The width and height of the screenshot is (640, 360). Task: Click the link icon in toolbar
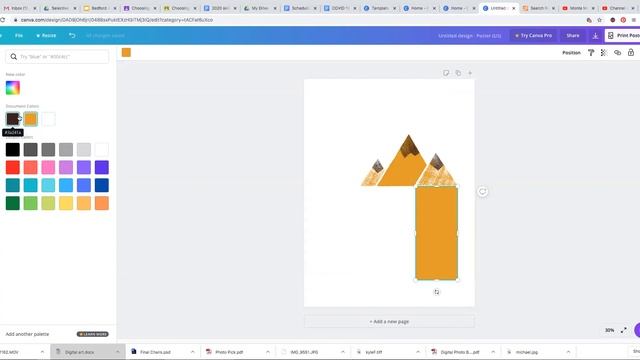618,53
